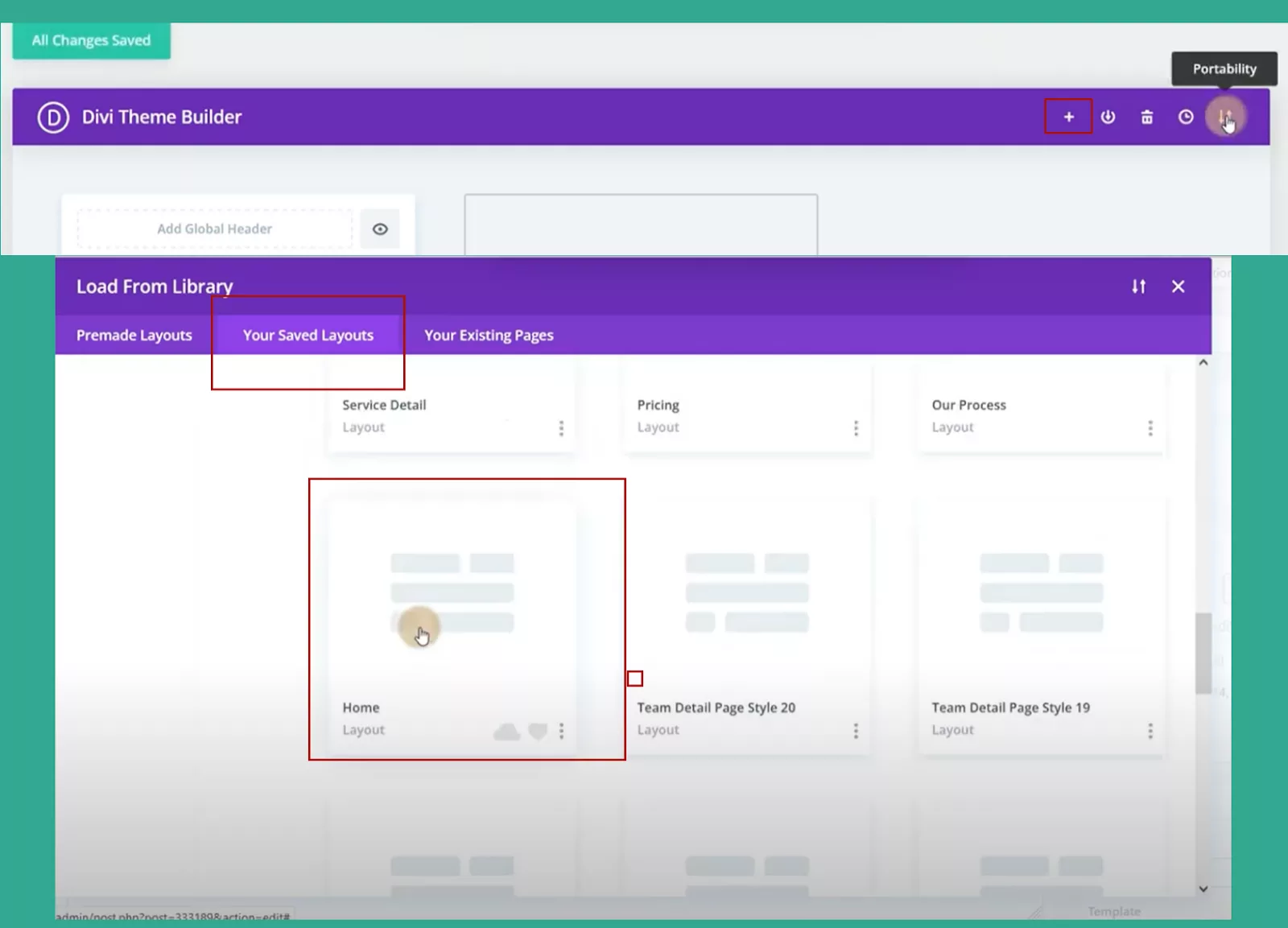
Task: Open the history clock icon
Action: 1186,117
